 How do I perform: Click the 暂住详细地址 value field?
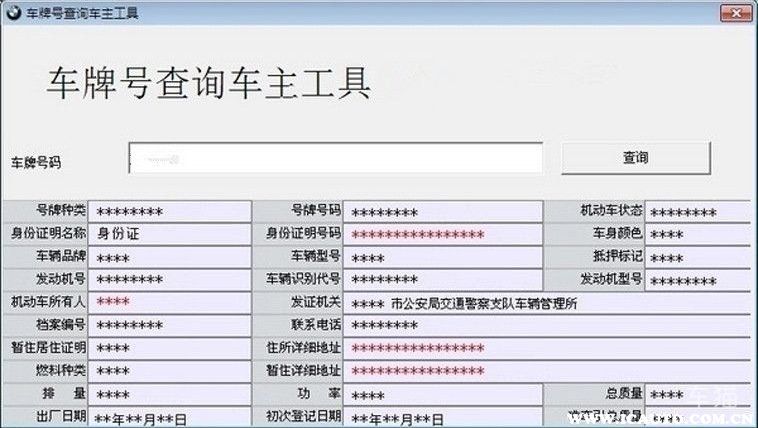[x=545, y=371]
